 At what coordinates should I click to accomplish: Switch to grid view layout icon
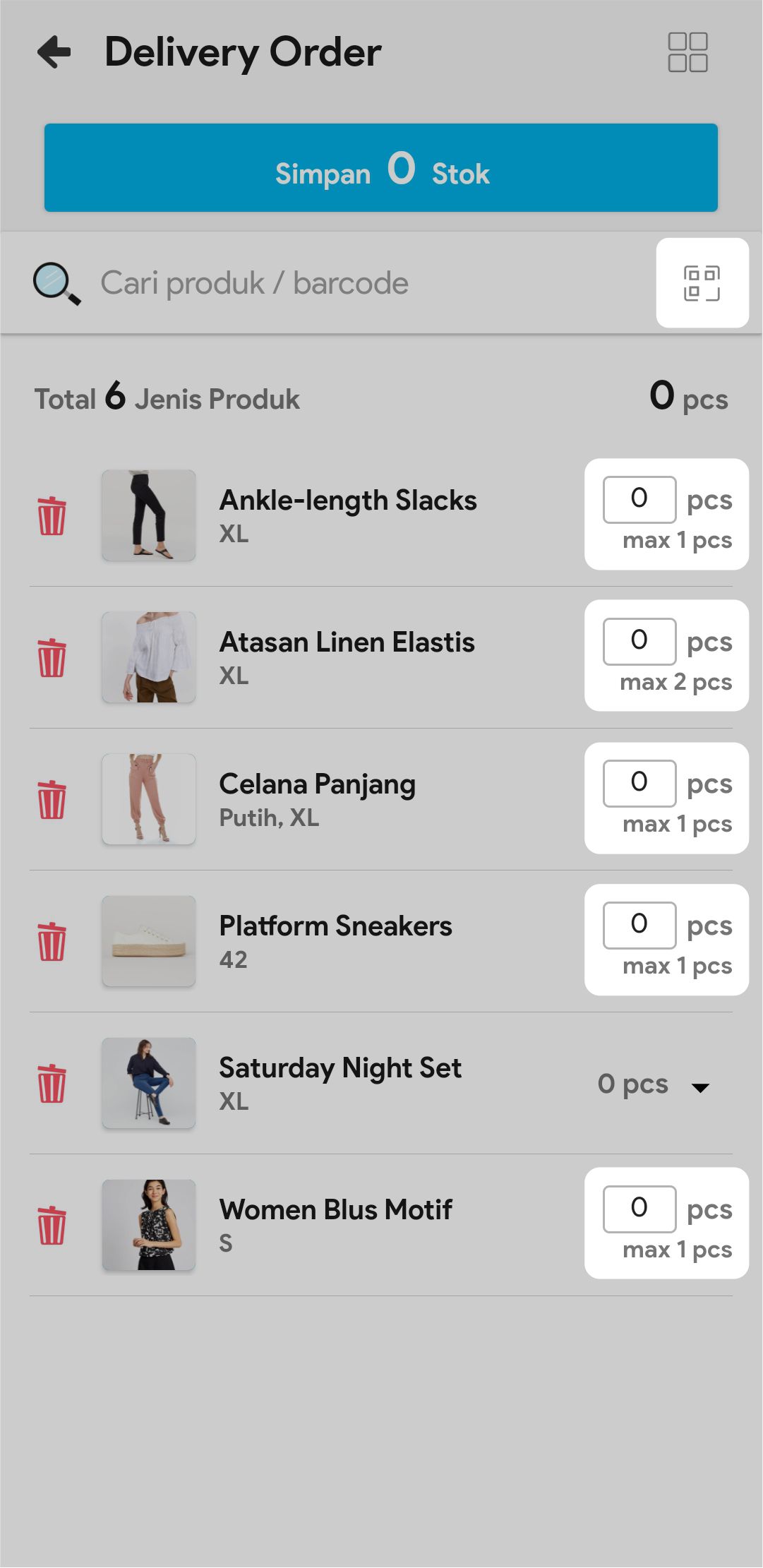pos(687,52)
